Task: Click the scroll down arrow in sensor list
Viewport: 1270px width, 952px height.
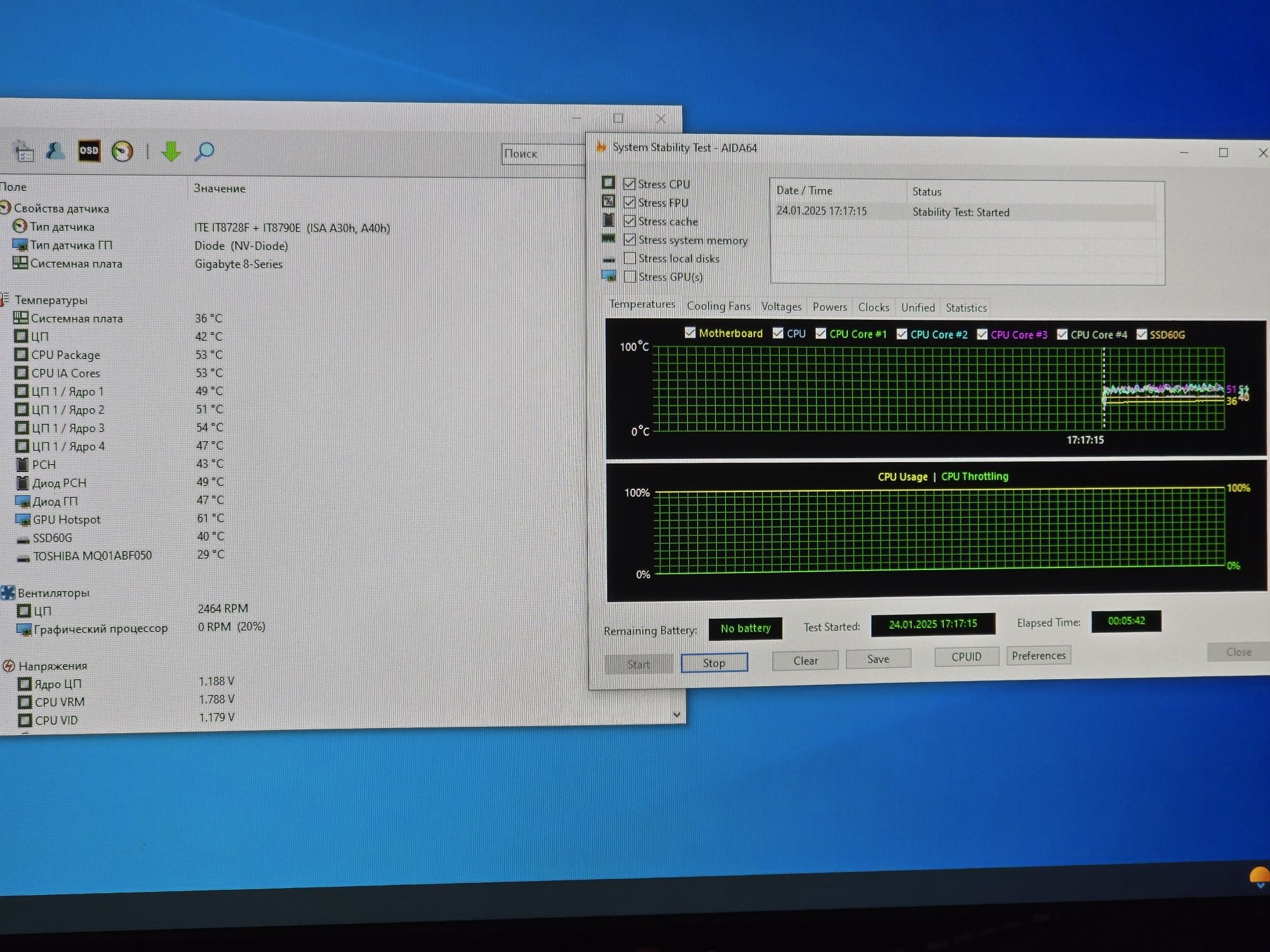Action: [x=676, y=715]
